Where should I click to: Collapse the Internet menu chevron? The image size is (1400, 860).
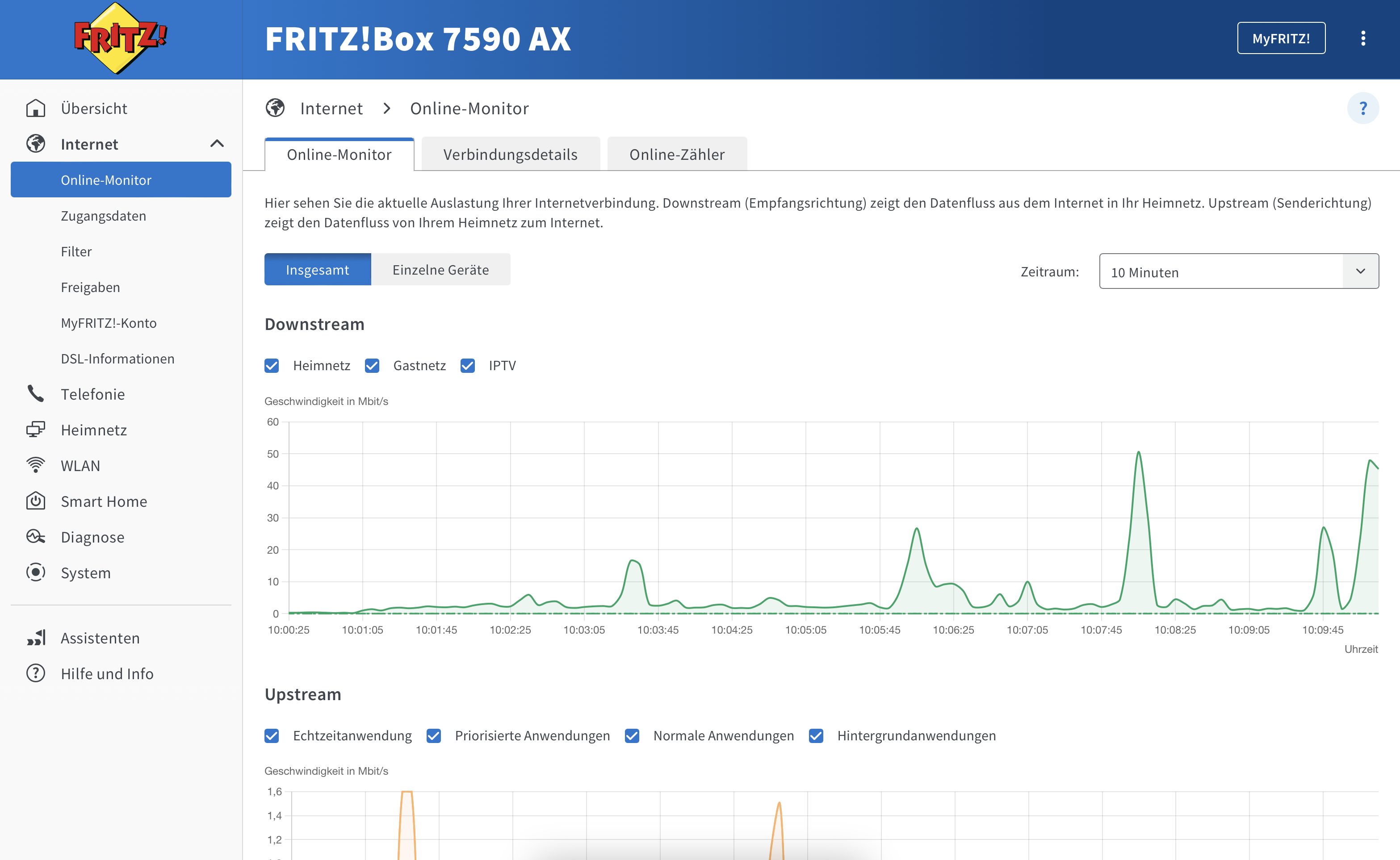point(217,144)
